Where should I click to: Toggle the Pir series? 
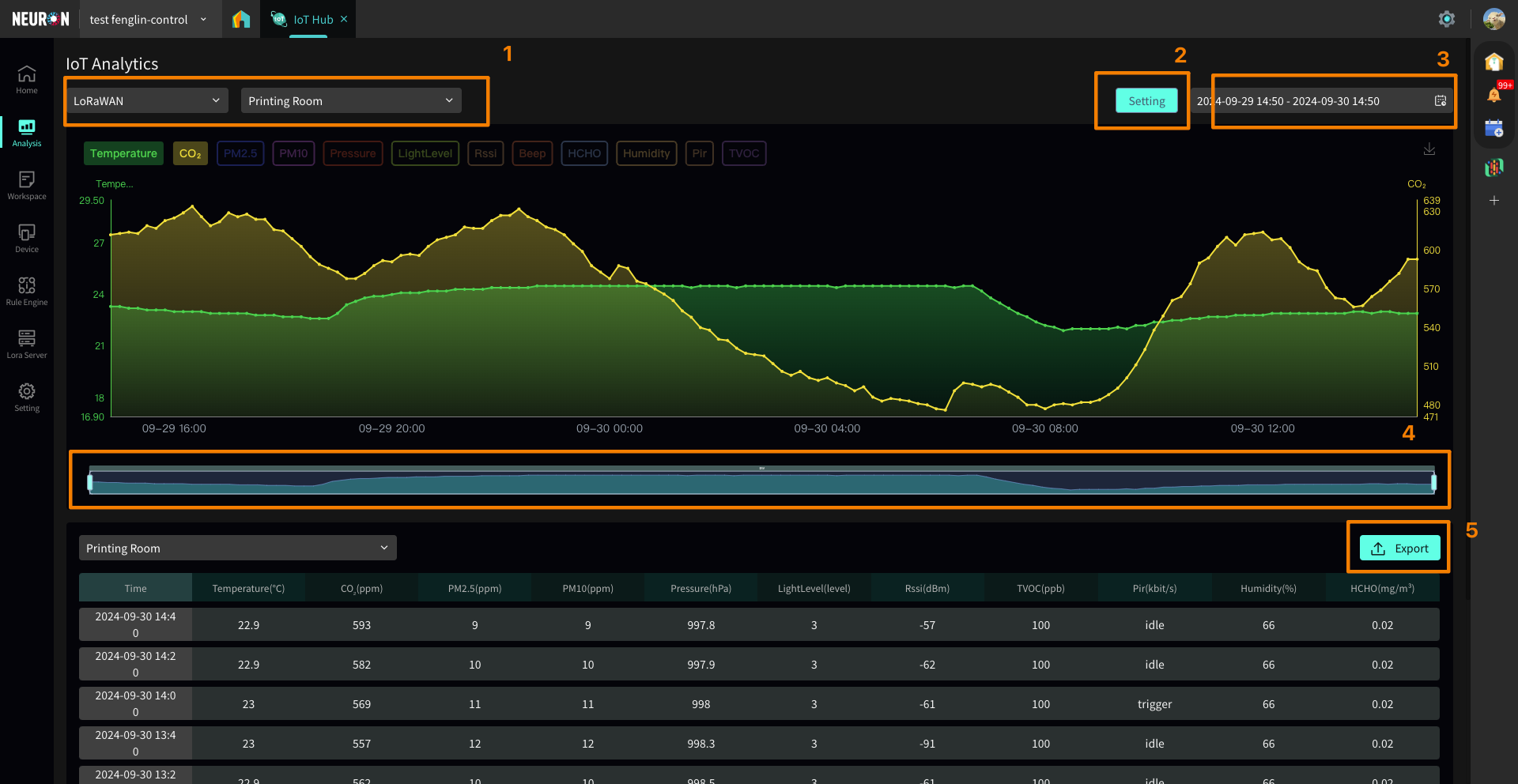[700, 153]
